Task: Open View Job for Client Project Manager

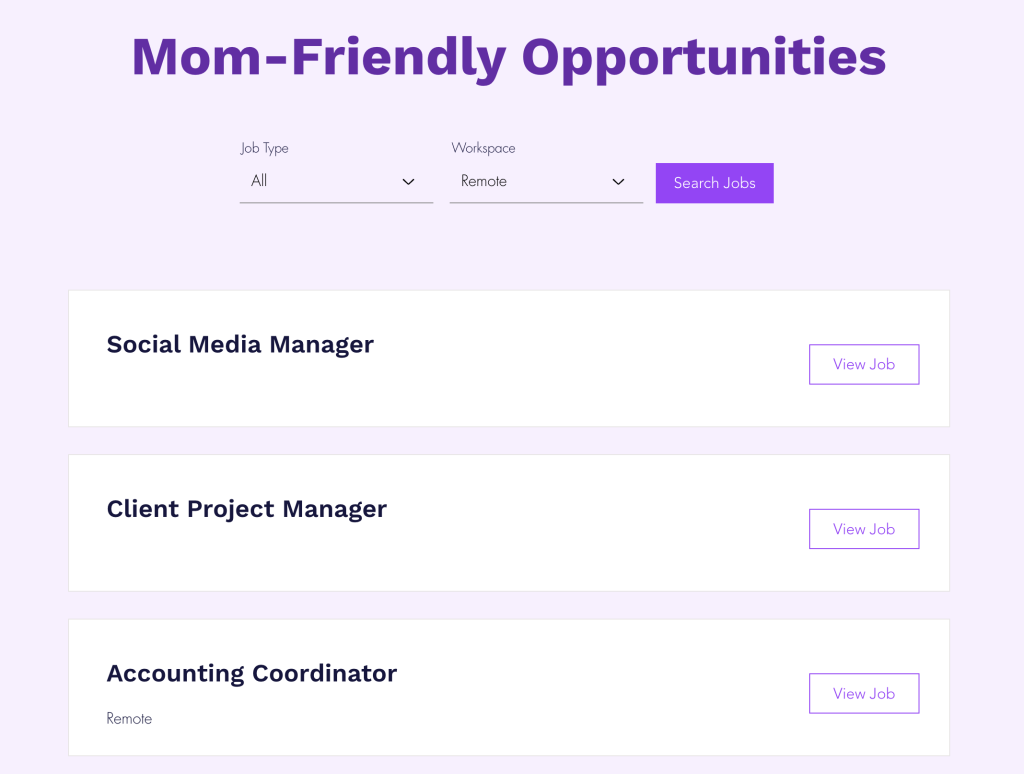Action: [x=863, y=529]
